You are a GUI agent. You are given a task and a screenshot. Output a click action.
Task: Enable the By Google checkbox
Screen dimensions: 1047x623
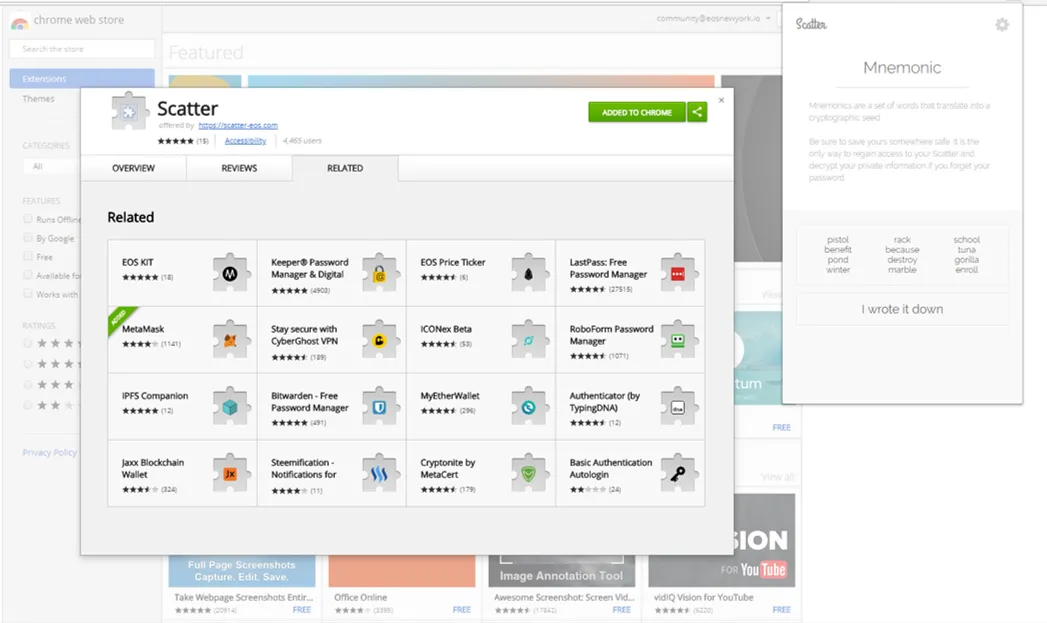pyautogui.click(x=27, y=237)
